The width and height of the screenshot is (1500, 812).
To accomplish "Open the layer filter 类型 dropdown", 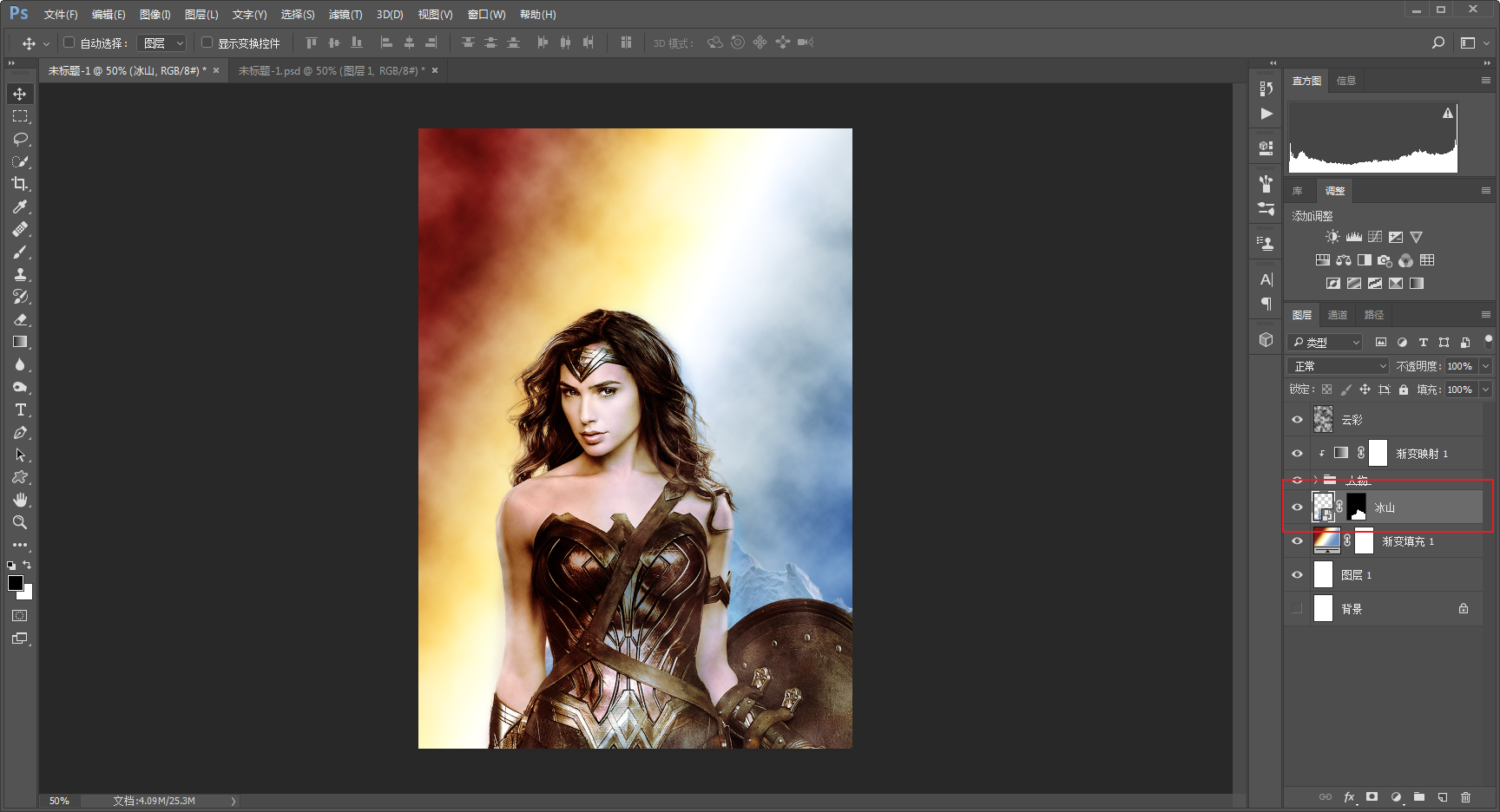I will 1326,343.
